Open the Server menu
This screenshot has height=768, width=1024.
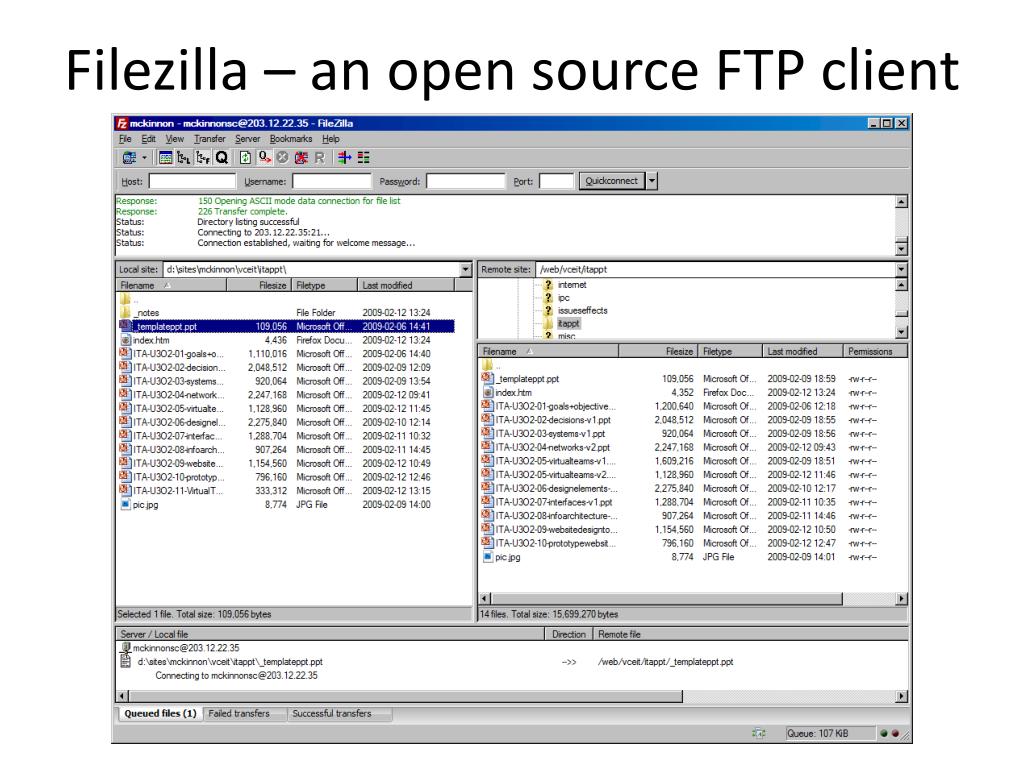coord(248,139)
